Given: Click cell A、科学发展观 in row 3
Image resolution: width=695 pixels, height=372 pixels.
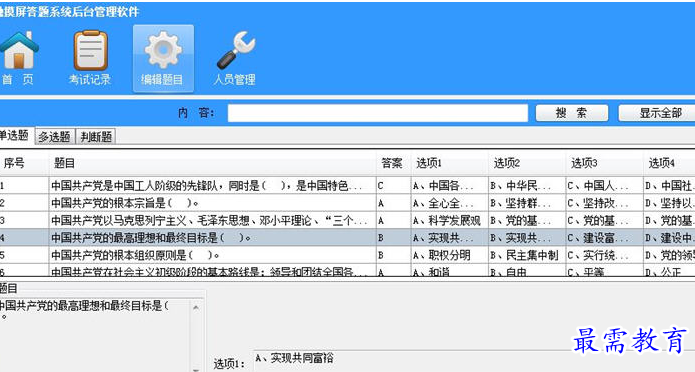Looking at the screenshot, I should click(x=449, y=220).
